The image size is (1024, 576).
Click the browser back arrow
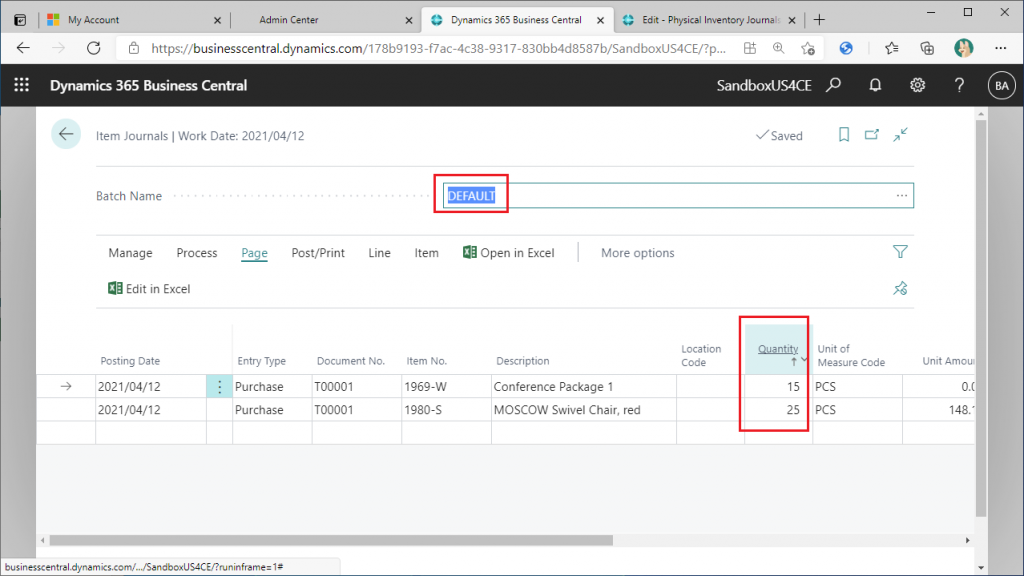pyautogui.click(x=24, y=48)
